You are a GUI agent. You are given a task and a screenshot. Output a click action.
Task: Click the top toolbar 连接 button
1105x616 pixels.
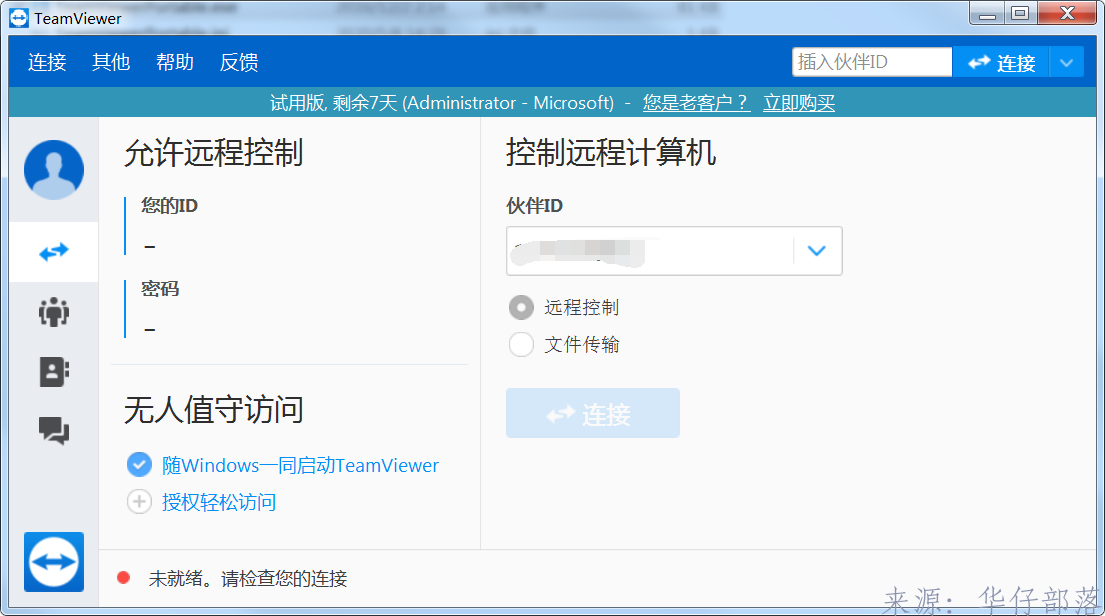click(1001, 63)
